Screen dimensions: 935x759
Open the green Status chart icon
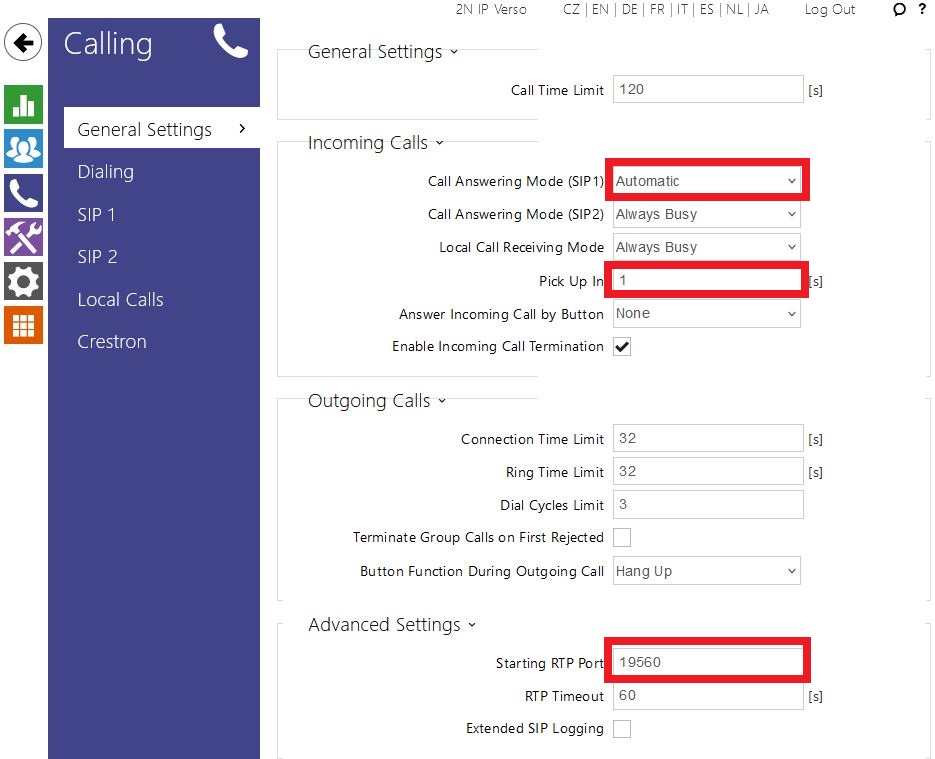[x=23, y=105]
